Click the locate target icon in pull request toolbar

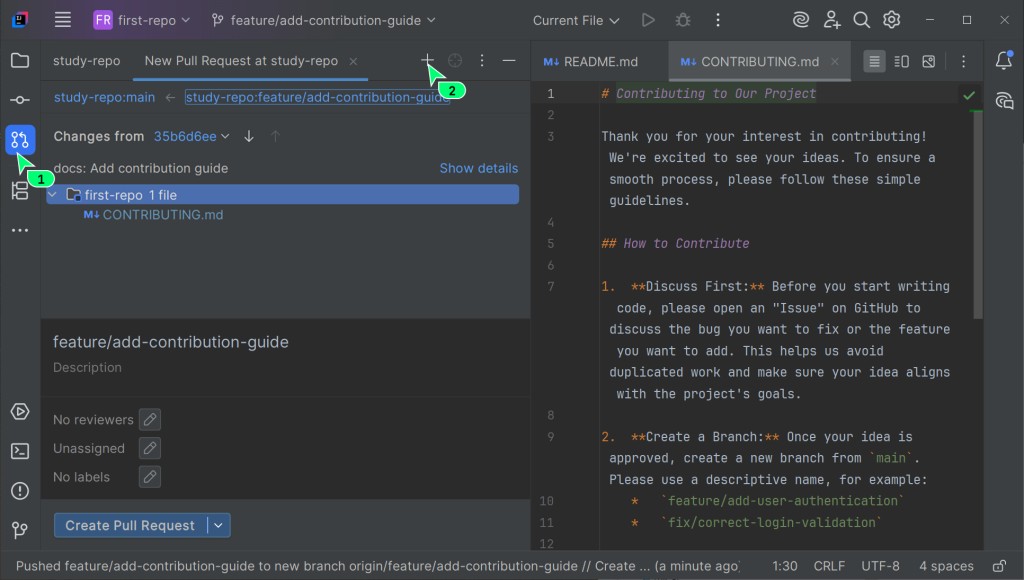(x=455, y=61)
